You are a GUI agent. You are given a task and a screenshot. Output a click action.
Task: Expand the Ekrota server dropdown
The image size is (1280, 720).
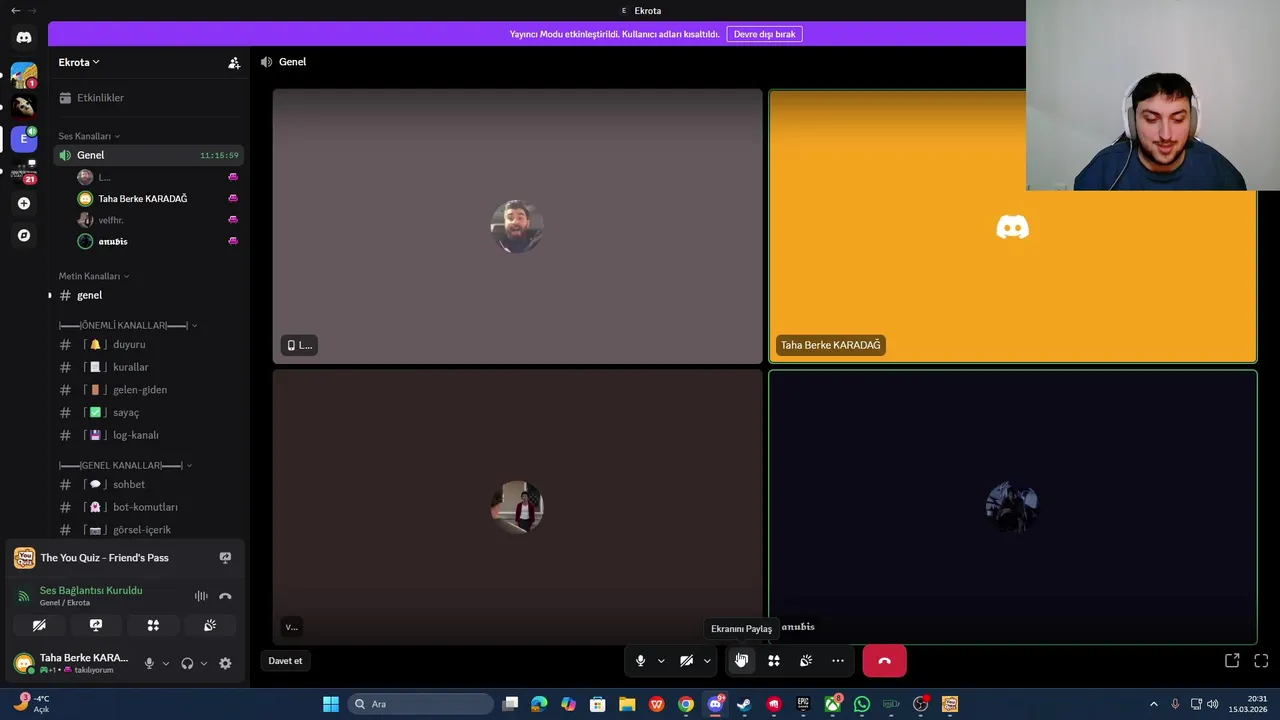pos(79,62)
